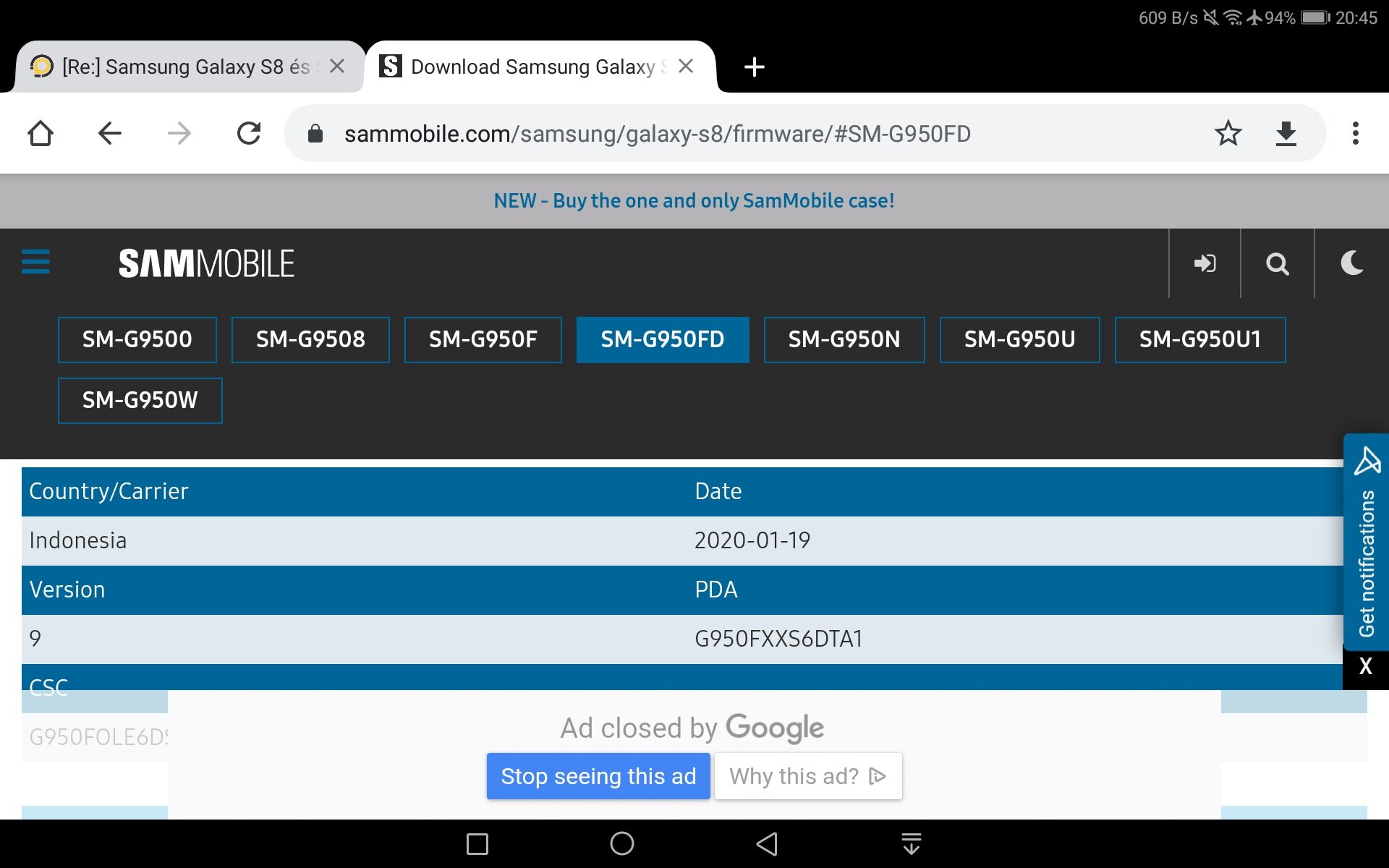Viewport: 1389px width, 868px height.
Task: Select the SM-G950FD model
Action: point(663,339)
